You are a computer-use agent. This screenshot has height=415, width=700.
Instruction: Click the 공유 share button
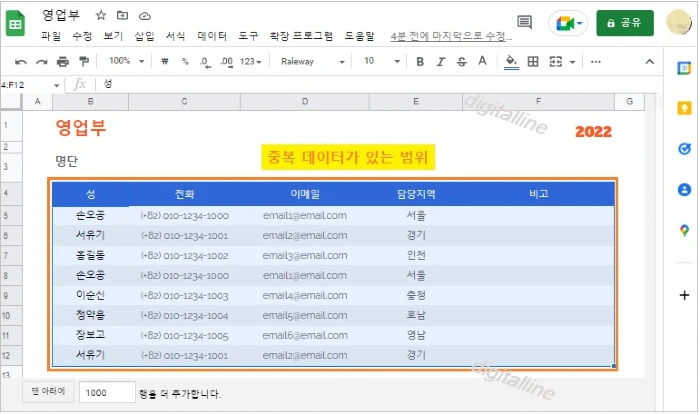(625, 23)
